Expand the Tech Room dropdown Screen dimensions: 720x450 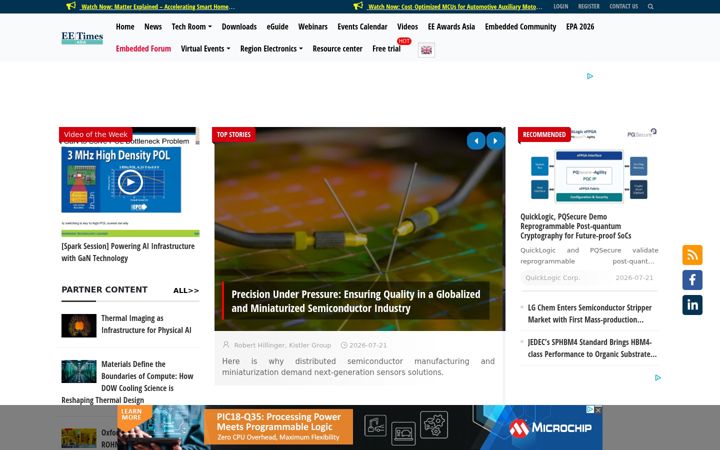coord(191,27)
